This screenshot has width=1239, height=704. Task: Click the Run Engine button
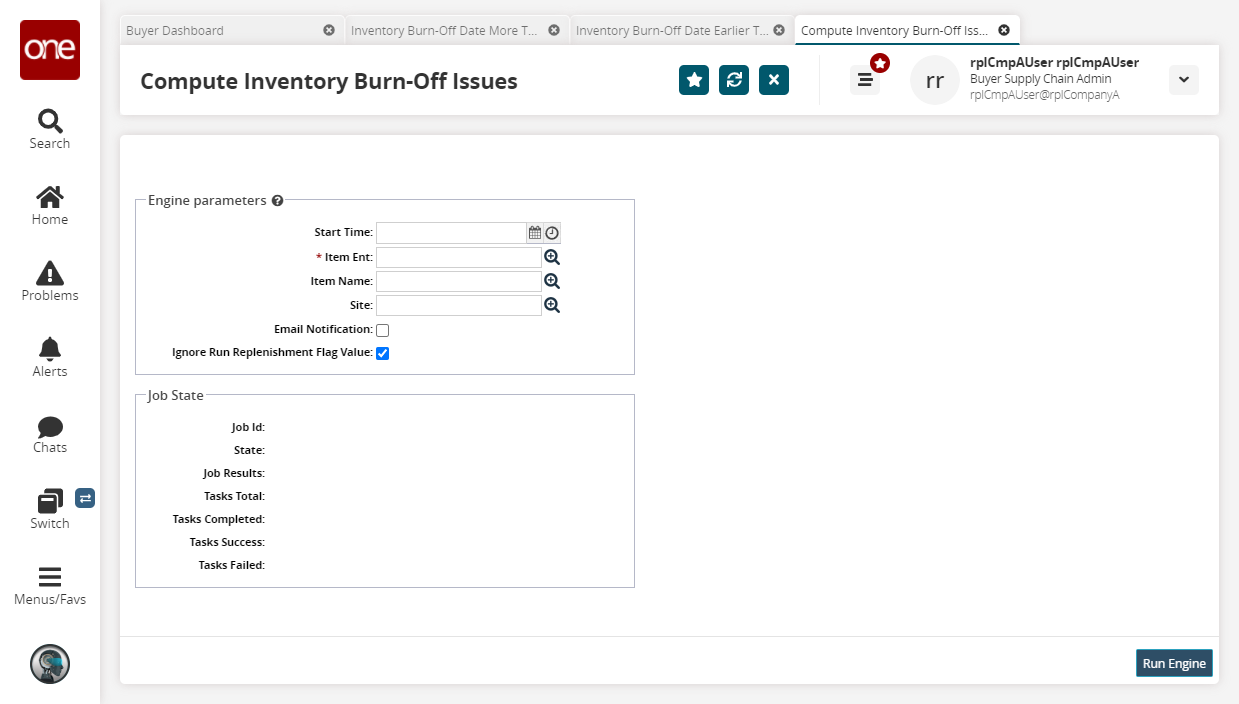coord(1174,664)
